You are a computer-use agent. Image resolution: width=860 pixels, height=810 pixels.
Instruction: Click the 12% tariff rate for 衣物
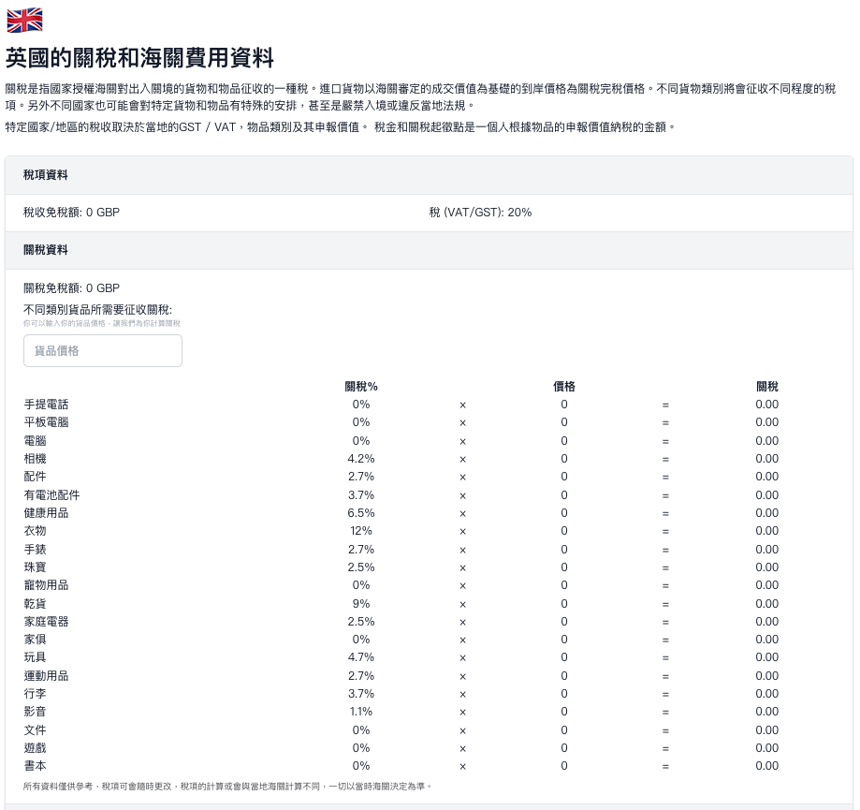(360, 531)
